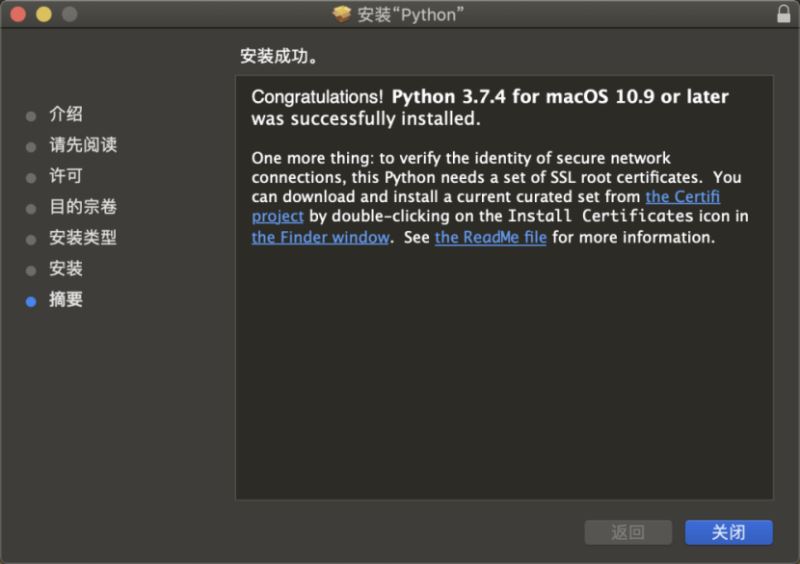Select the 安装 step in sidebar

pos(66,268)
